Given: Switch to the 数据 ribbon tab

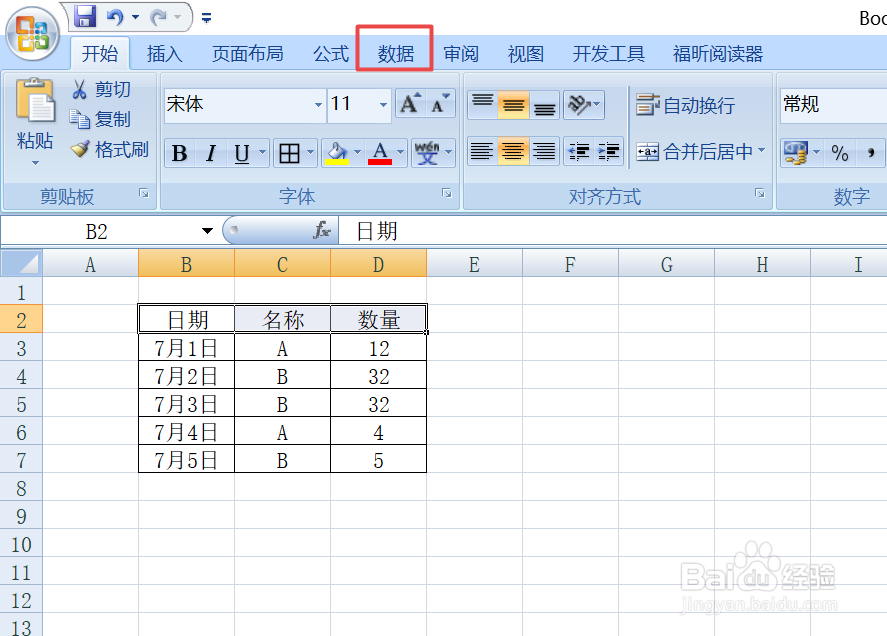Looking at the screenshot, I should (x=394, y=53).
